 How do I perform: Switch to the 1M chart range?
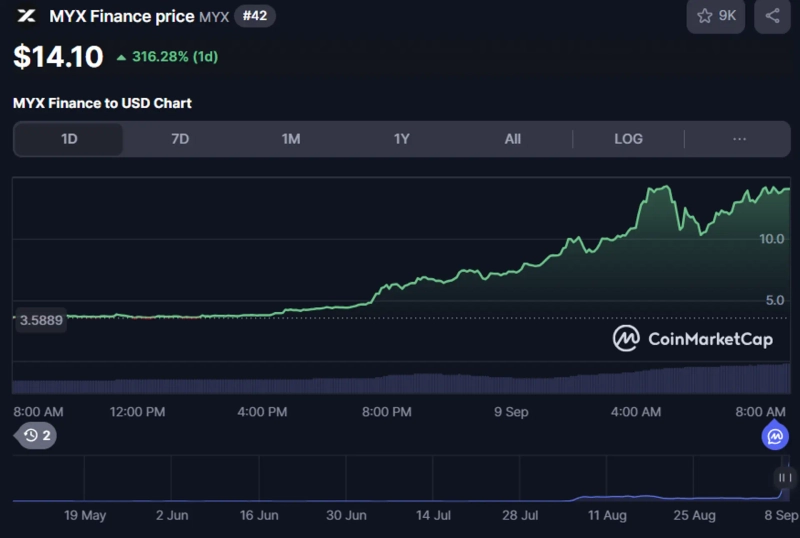point(291,139)
